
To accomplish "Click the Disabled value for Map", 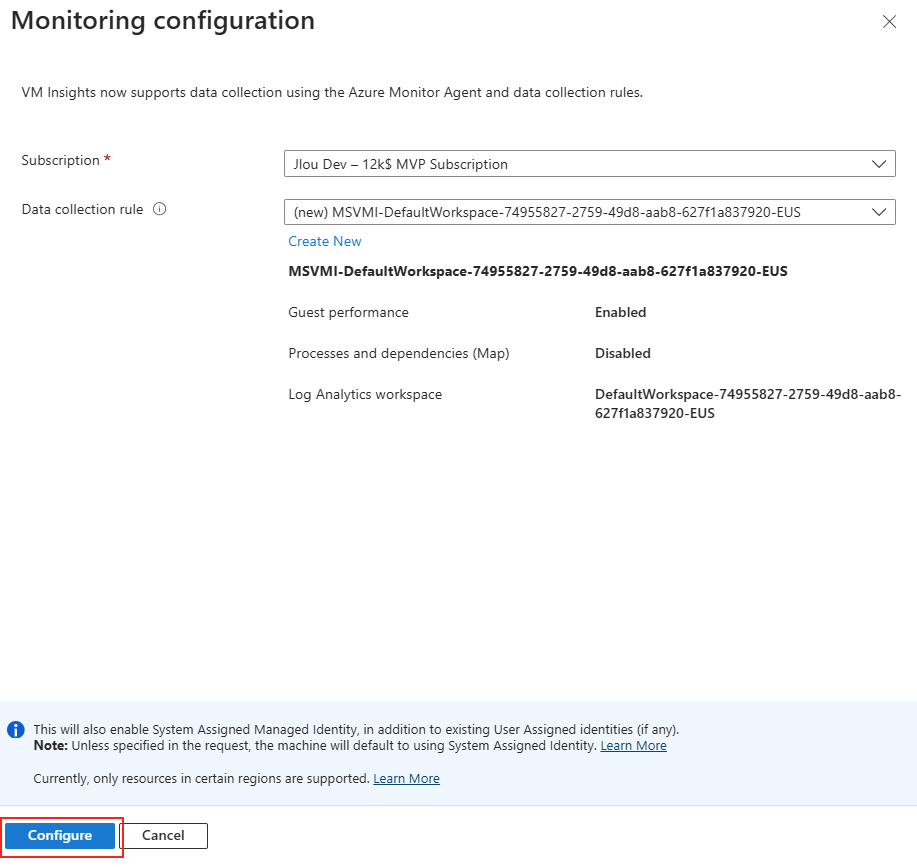I will pos(623,353).
